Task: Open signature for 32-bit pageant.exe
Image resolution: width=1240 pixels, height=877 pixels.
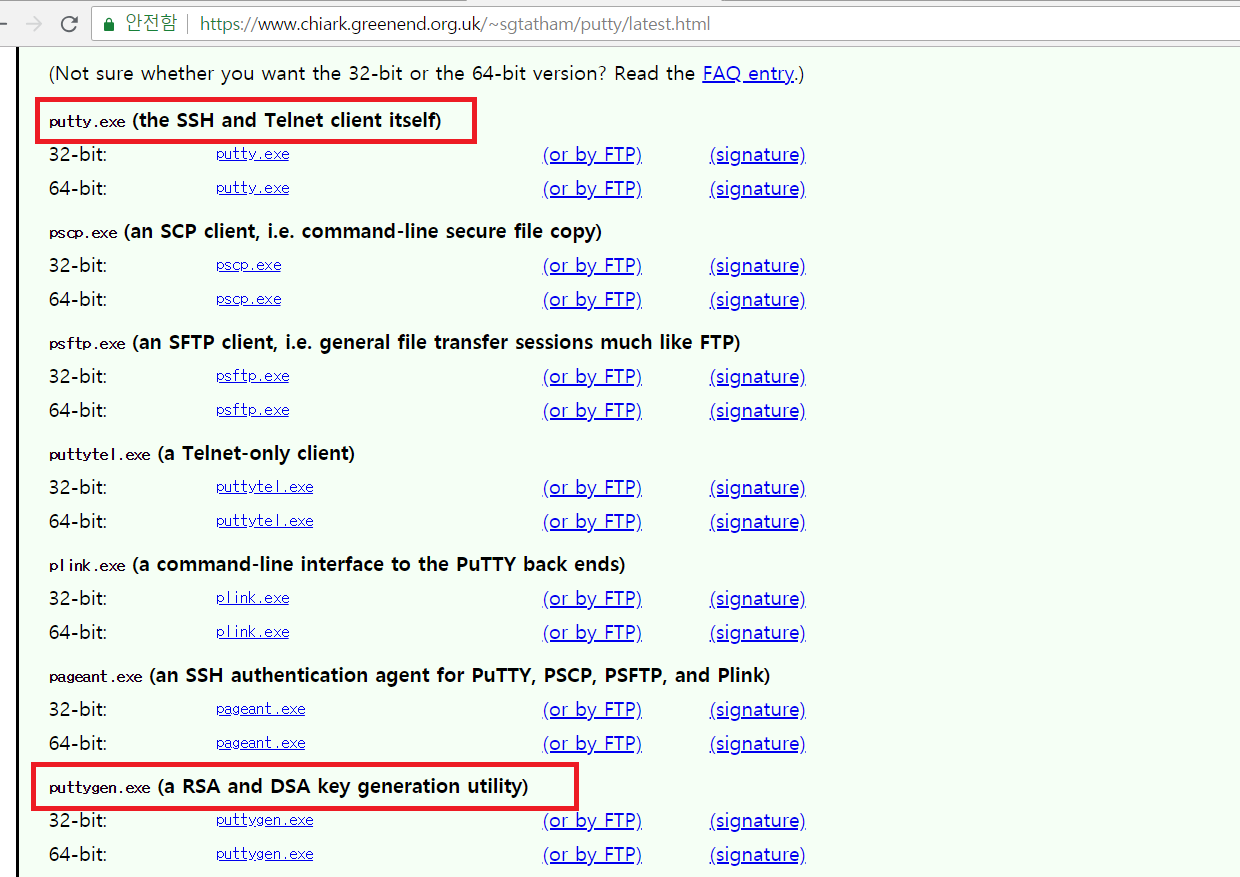Action: (x=757, y=710)
